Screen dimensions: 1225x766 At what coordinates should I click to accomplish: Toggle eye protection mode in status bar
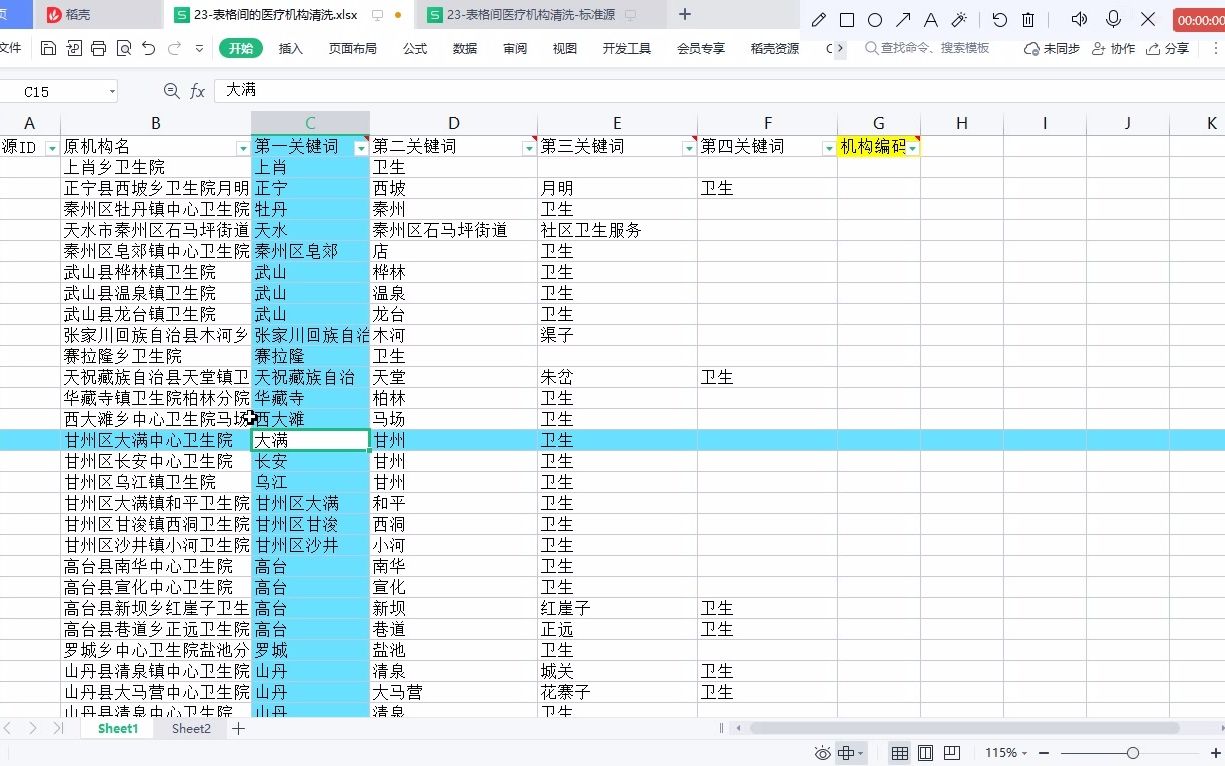coord(823,752)
